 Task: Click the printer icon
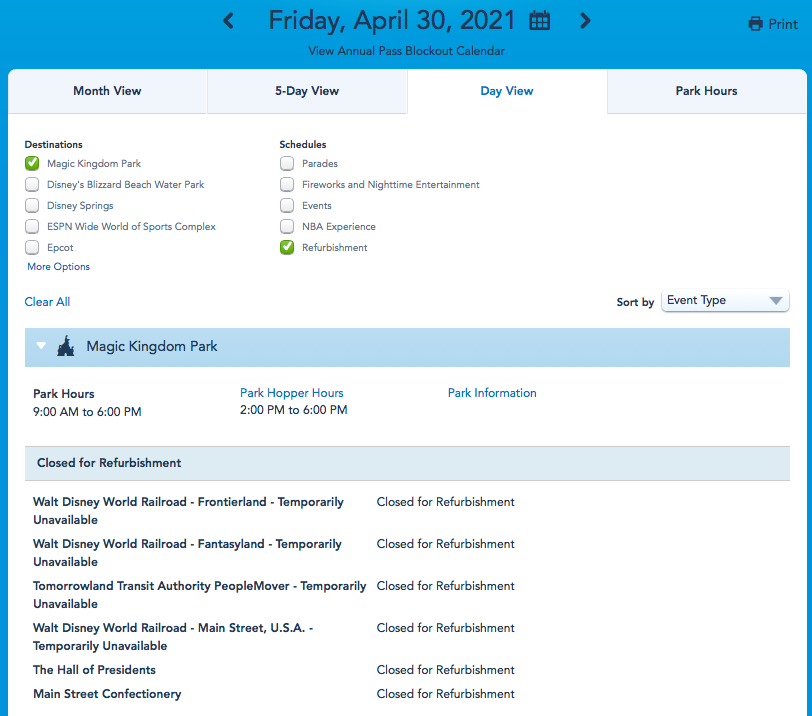(756, 24)
